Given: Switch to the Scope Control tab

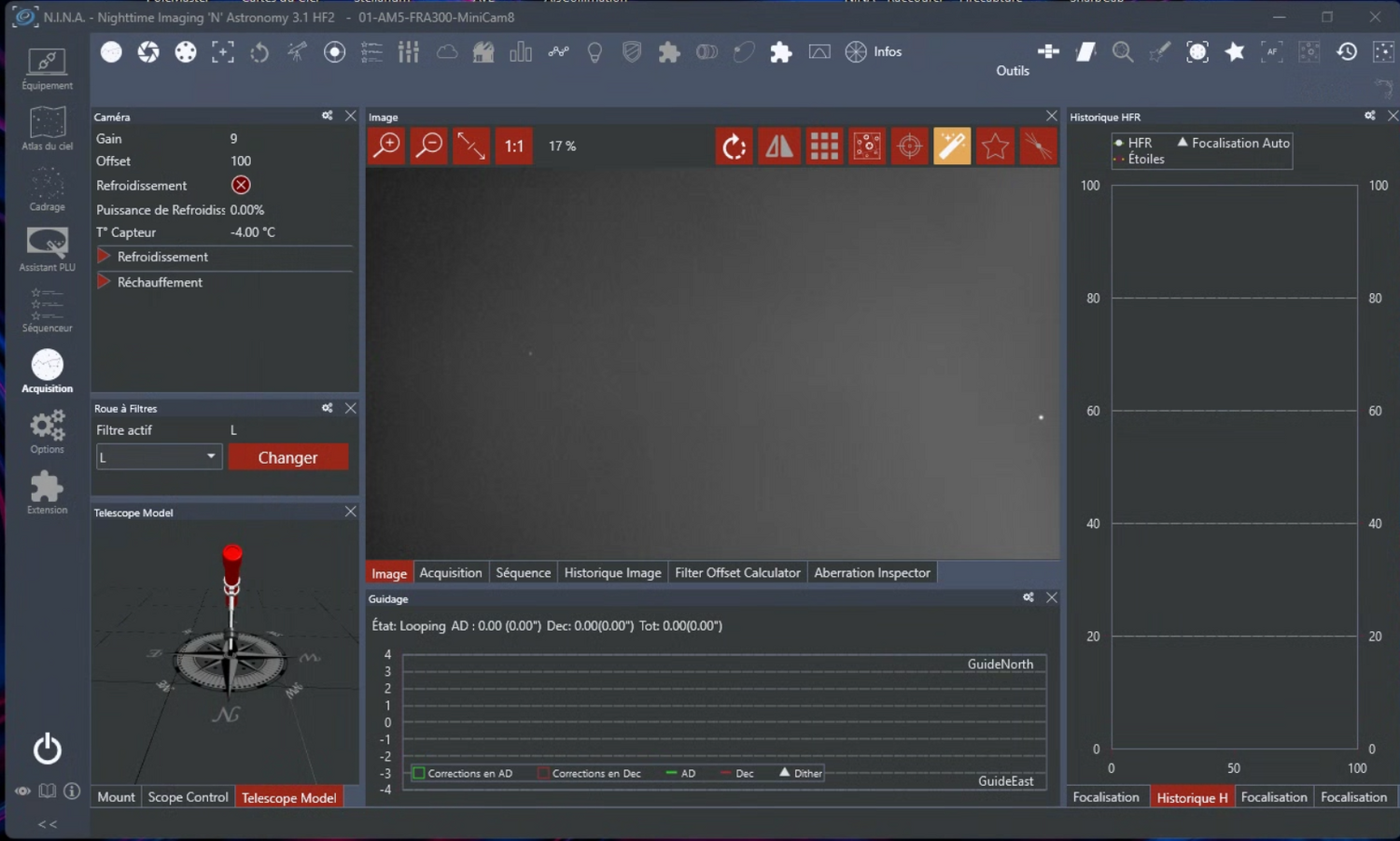Looking at the screenshot, I should 188,797.
